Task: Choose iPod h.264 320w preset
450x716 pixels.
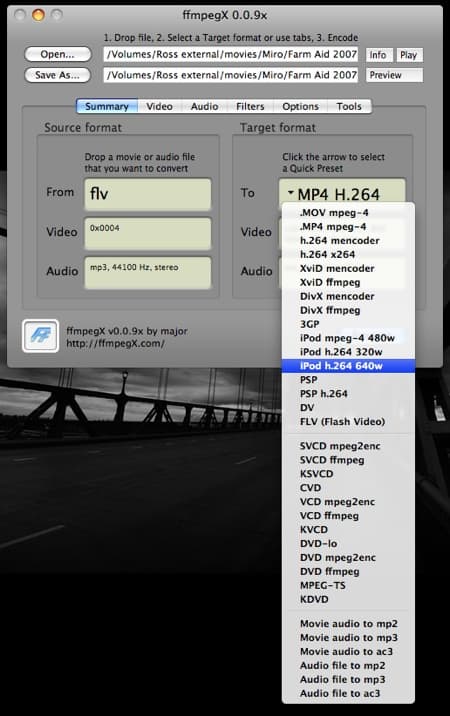Action: [348, 352]
